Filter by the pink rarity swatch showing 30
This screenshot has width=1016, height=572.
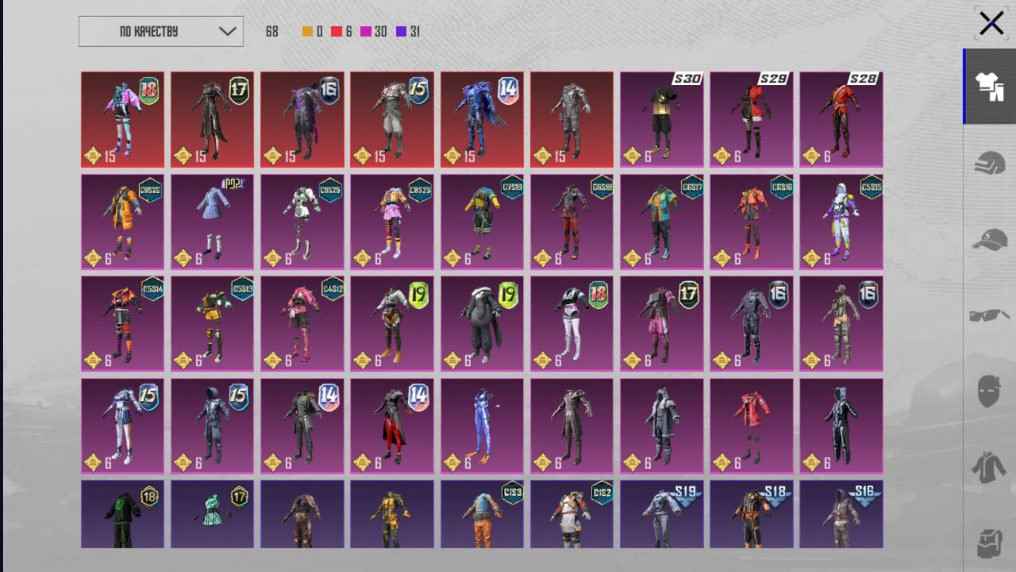tap(366, 31)
